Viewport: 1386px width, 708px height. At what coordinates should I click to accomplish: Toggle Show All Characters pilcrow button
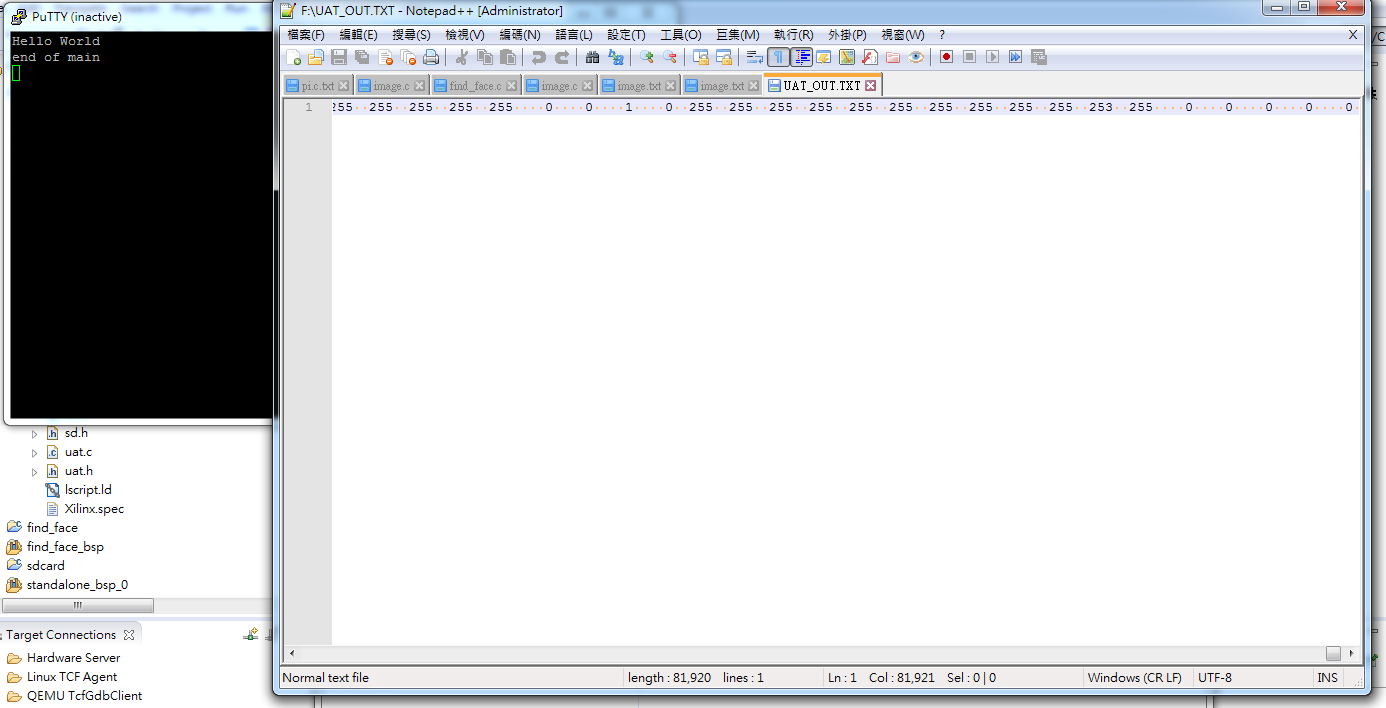[778, 57]
